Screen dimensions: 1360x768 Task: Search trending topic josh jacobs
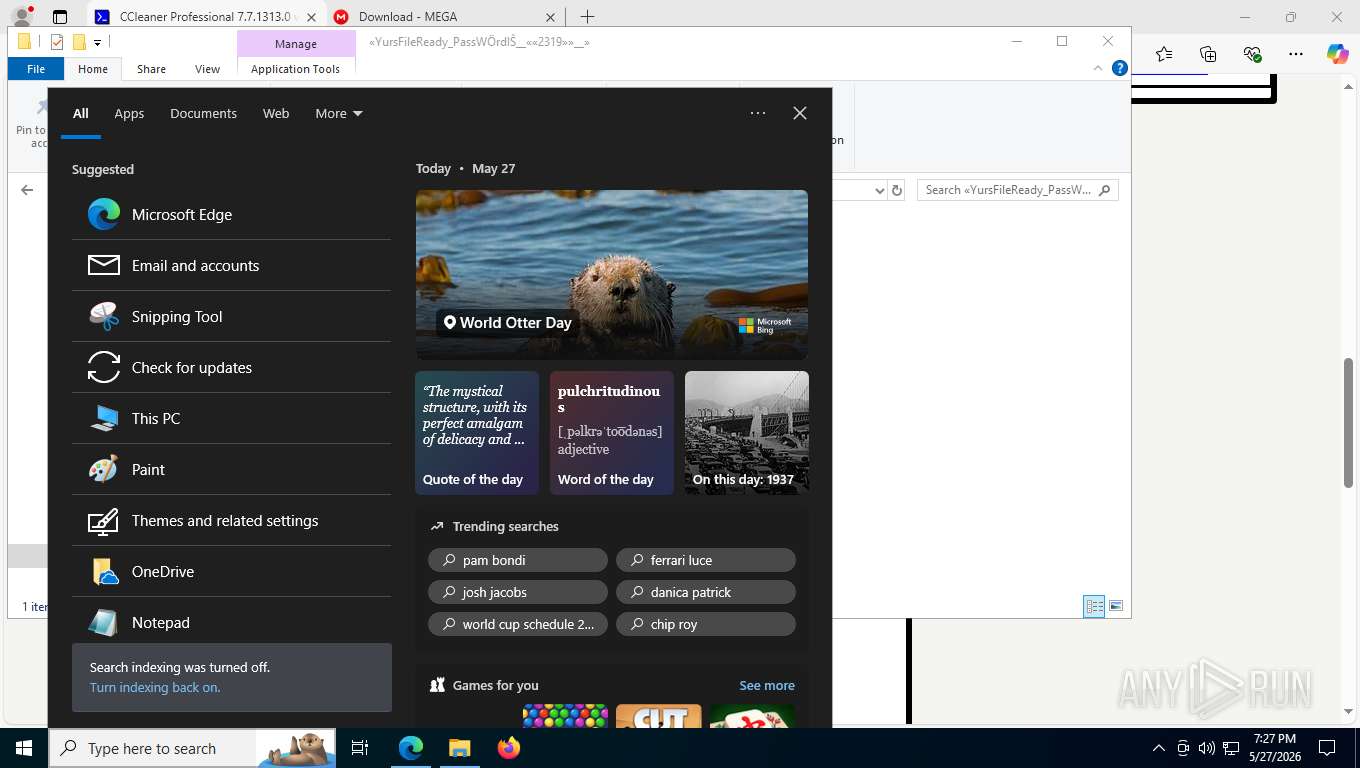click(x=518, y=592)
